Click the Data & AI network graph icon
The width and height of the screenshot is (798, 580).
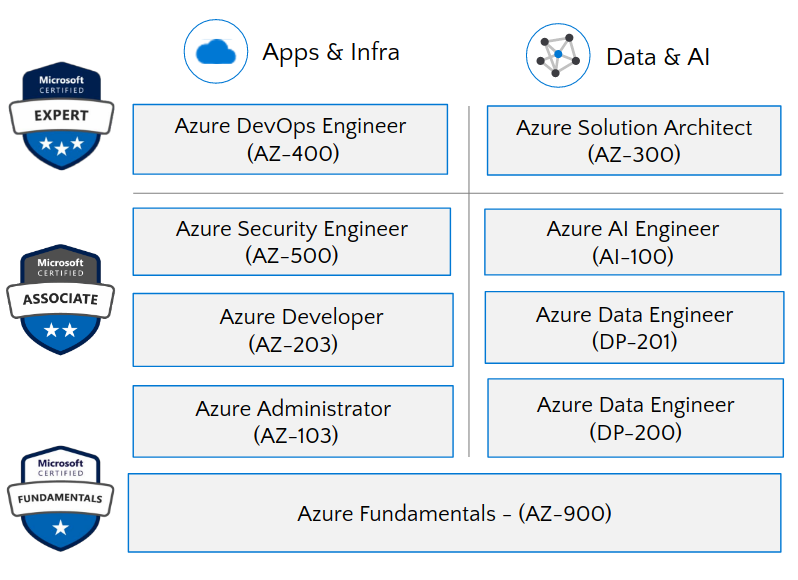point(558,55)
